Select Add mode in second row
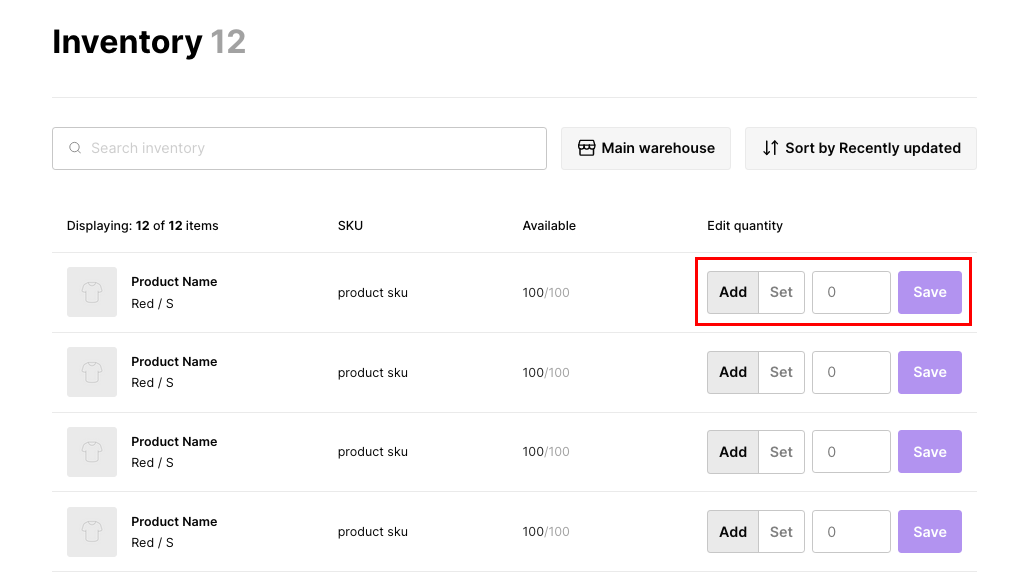Screen dimensions: 1028x572 [733, 372]
